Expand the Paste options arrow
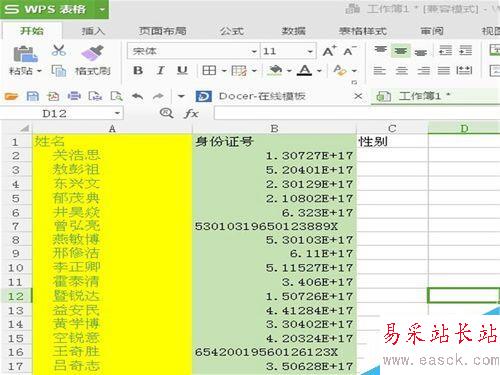 tap(39, 71)
